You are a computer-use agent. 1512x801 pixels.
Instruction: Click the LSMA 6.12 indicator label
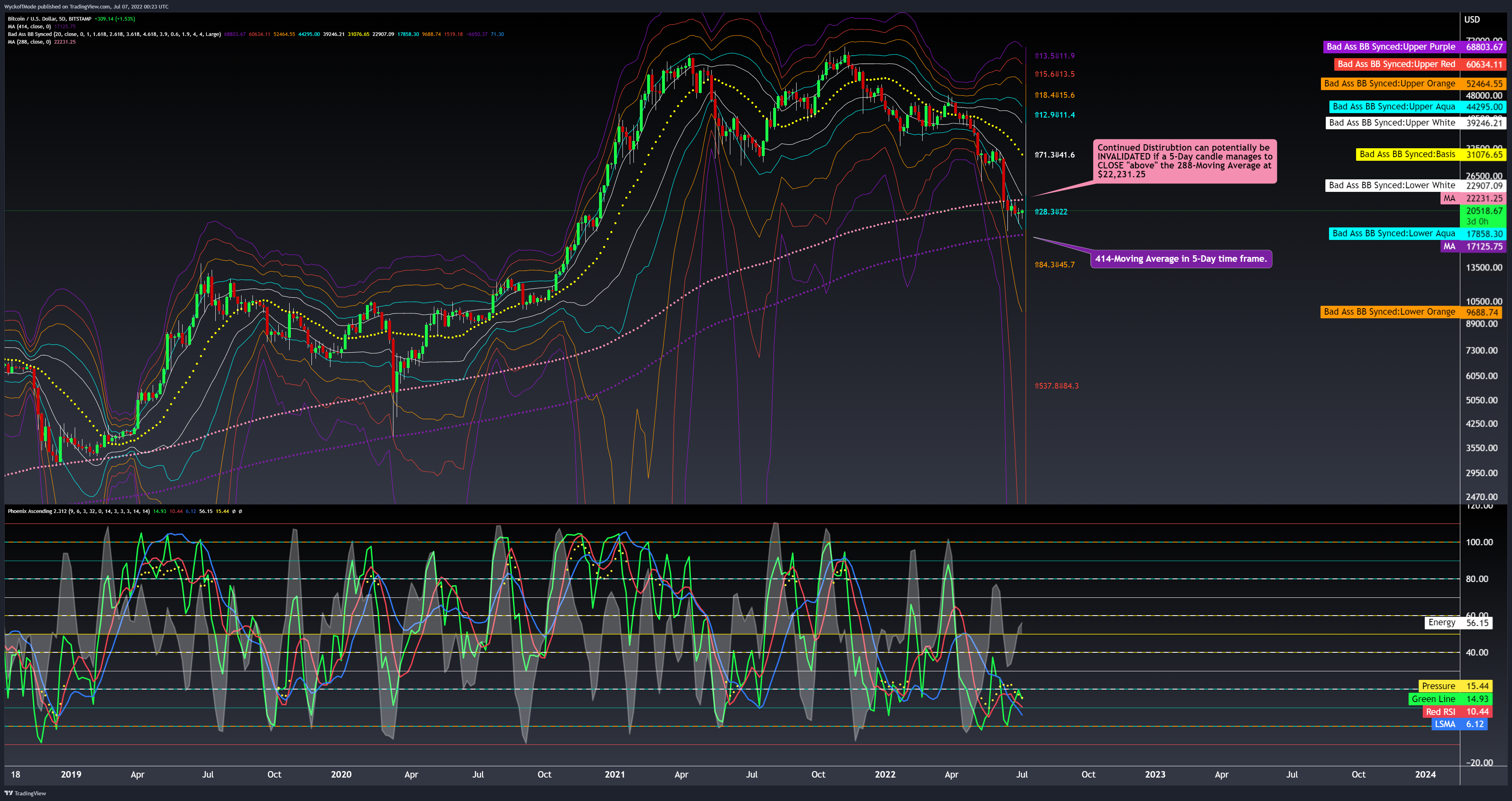point(1459,724)
